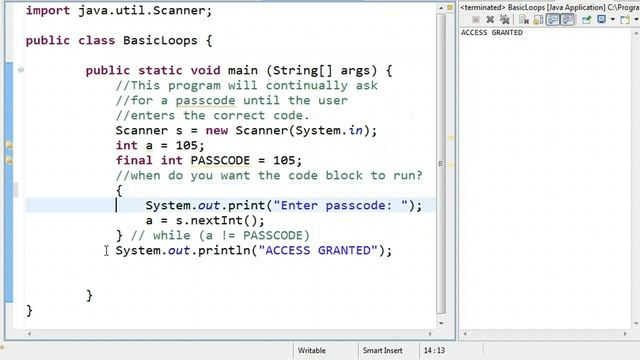640x360 pixels.
Task: Click the 'a = s.nextInt();' line
Action: coord(205,220)
